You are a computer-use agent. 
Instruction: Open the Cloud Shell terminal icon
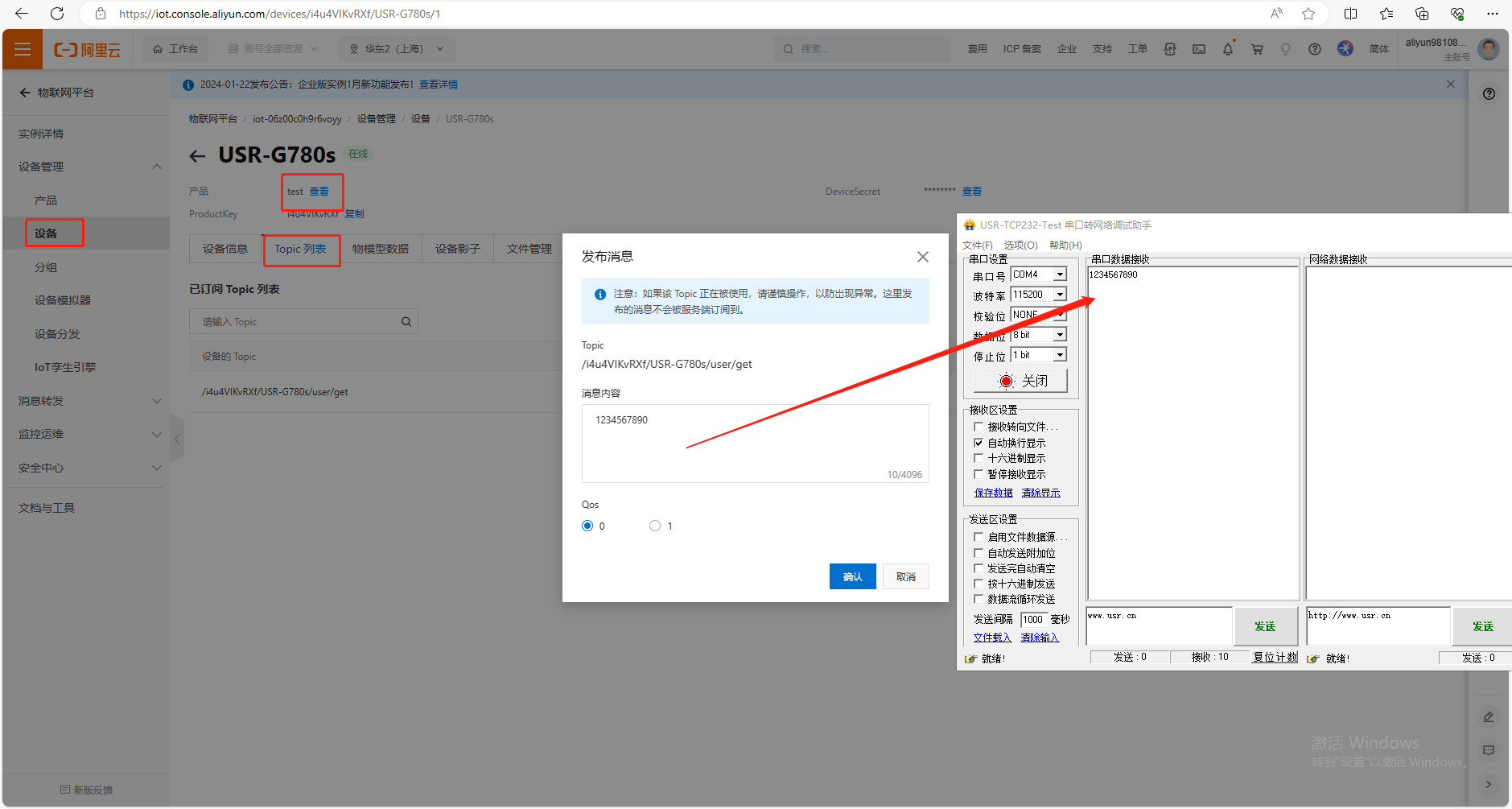[1198, 49]
